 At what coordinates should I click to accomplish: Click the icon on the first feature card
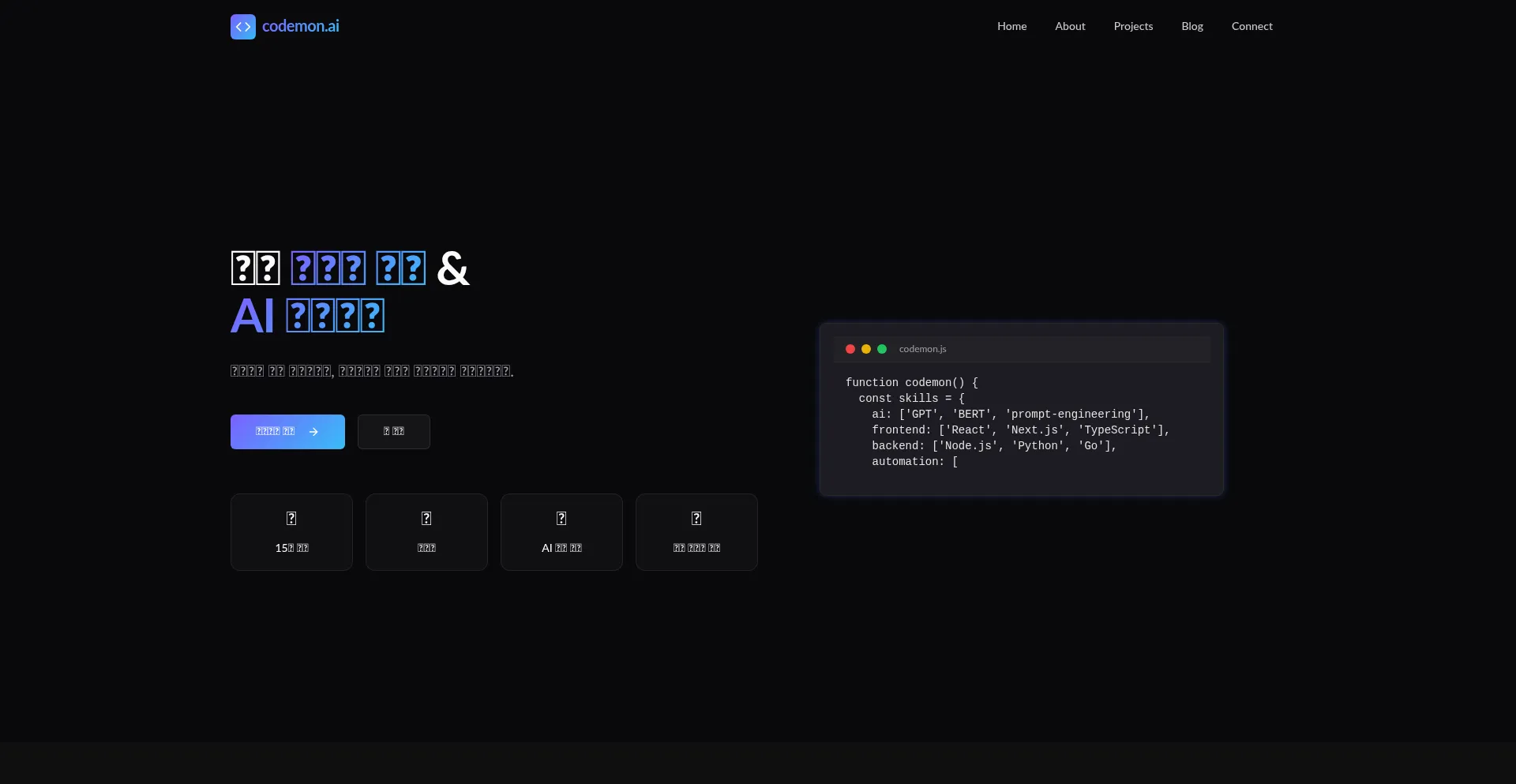291,518
